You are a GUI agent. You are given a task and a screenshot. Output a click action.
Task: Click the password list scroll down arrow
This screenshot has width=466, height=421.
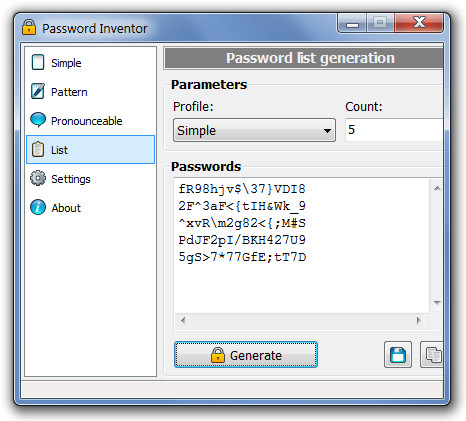437,303
